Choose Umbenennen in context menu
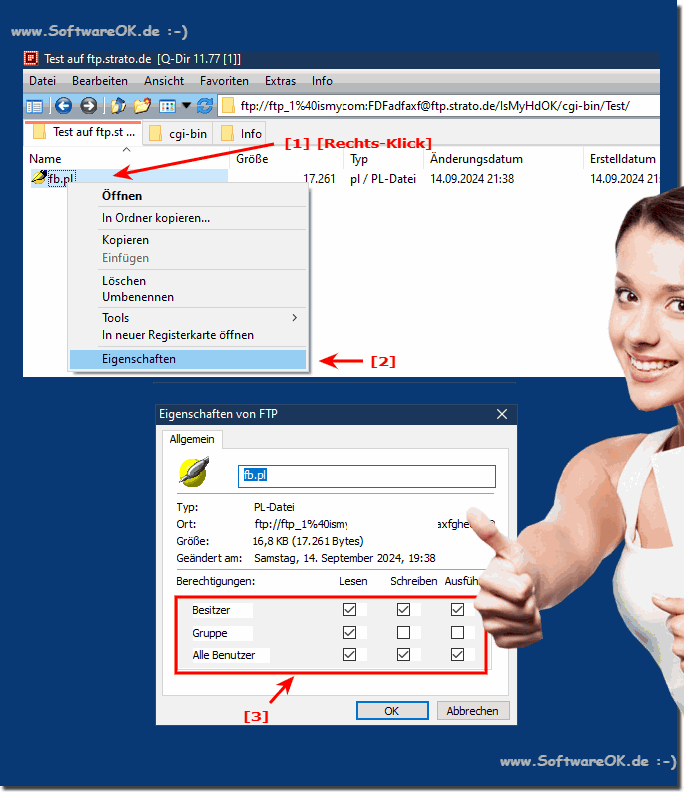 (x=188, y=297)
